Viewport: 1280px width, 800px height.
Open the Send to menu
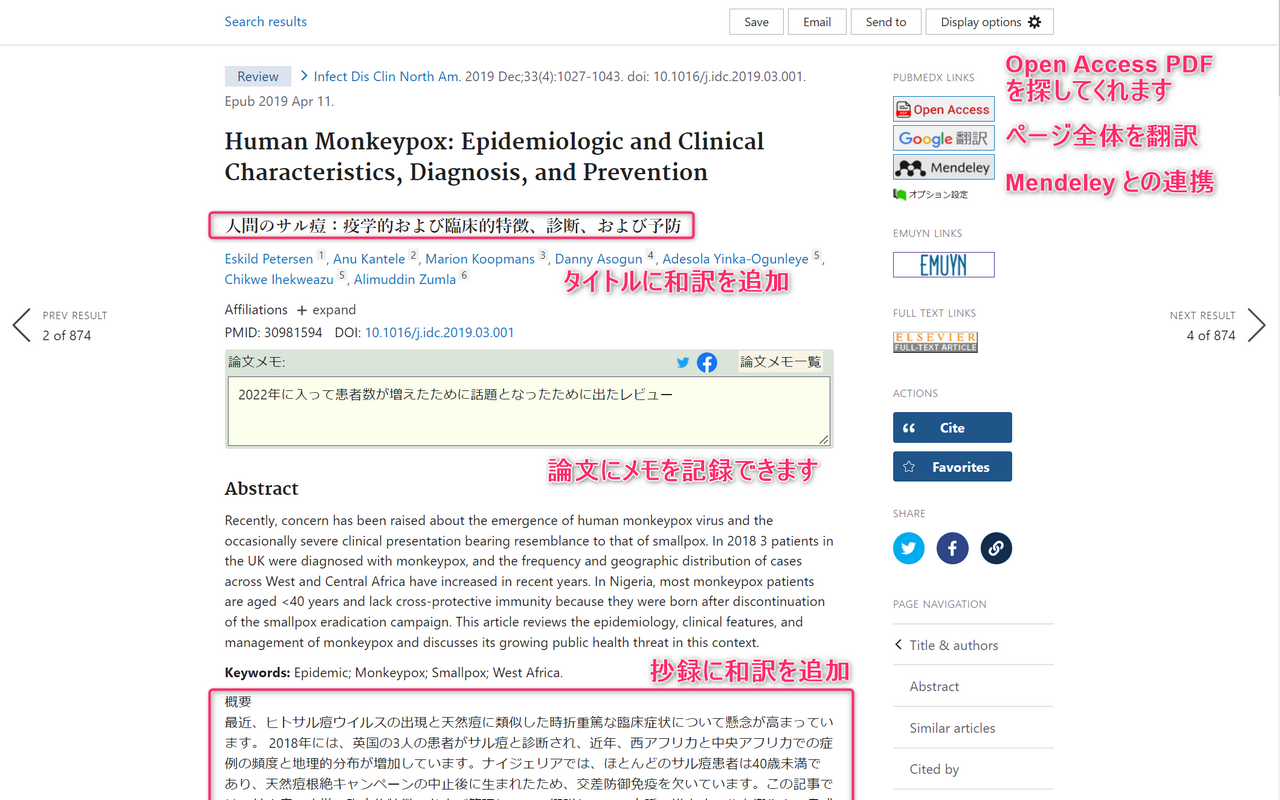pos(886,22)
